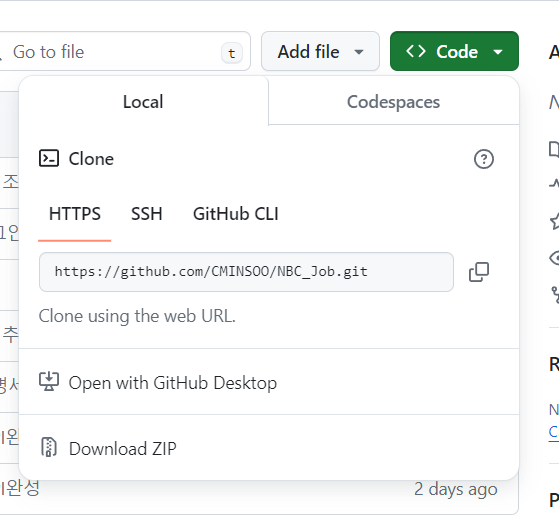Click the clone URL text field
This screenshot has height=525, width=559.
[246, 272]
